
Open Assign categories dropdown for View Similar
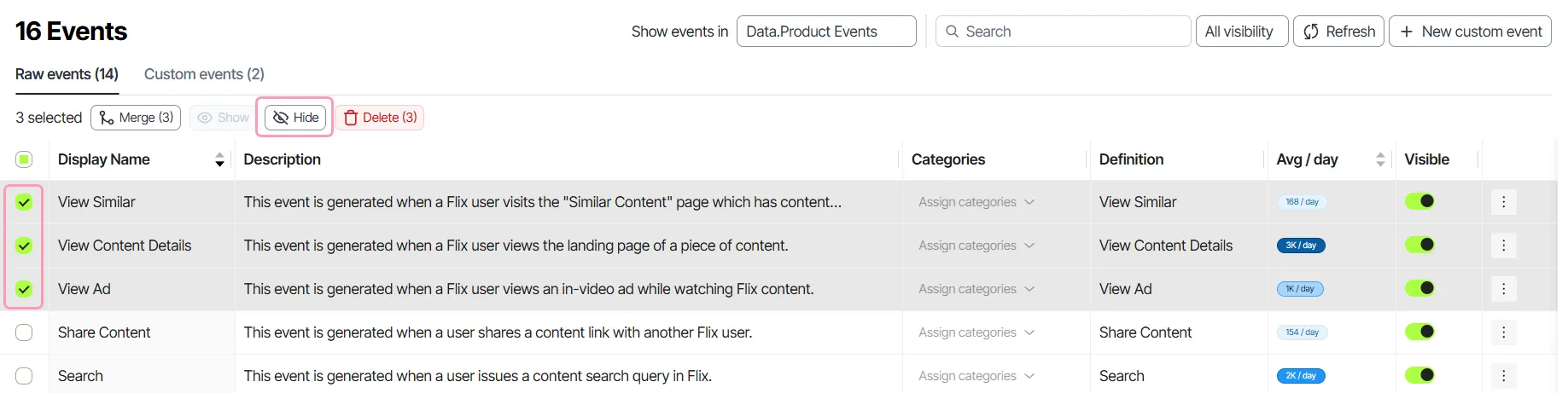tap(976, 202)
